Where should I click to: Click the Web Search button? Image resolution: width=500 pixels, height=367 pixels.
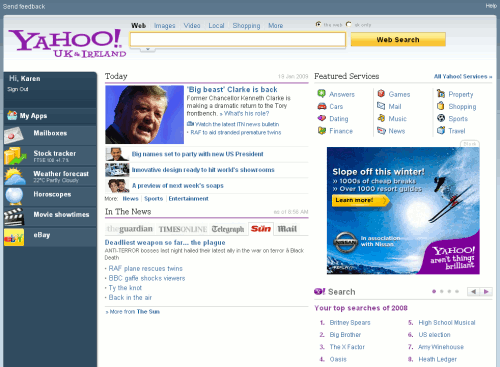[x=398, y=40]
